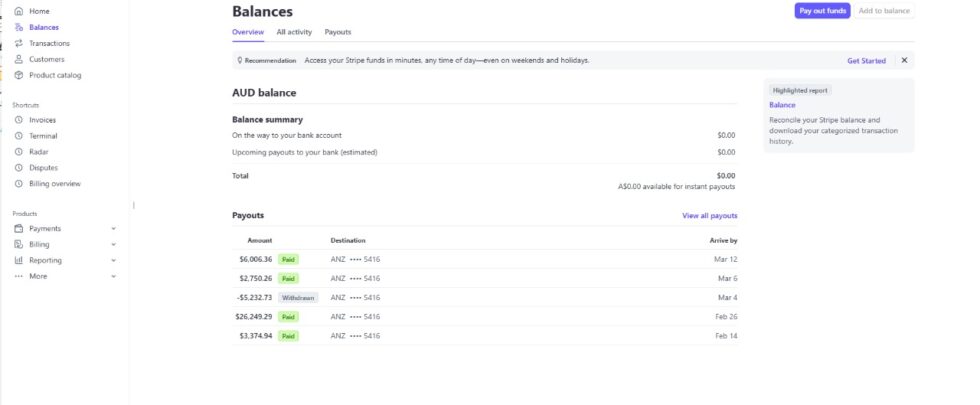
Task: Open the Payouts tab
Action: click(338, 33)
